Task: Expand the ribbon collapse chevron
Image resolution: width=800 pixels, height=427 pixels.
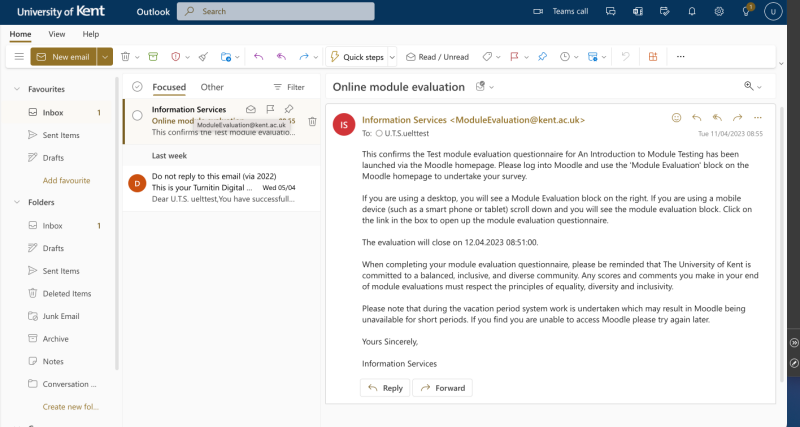Action: click(x=781, y=64)
